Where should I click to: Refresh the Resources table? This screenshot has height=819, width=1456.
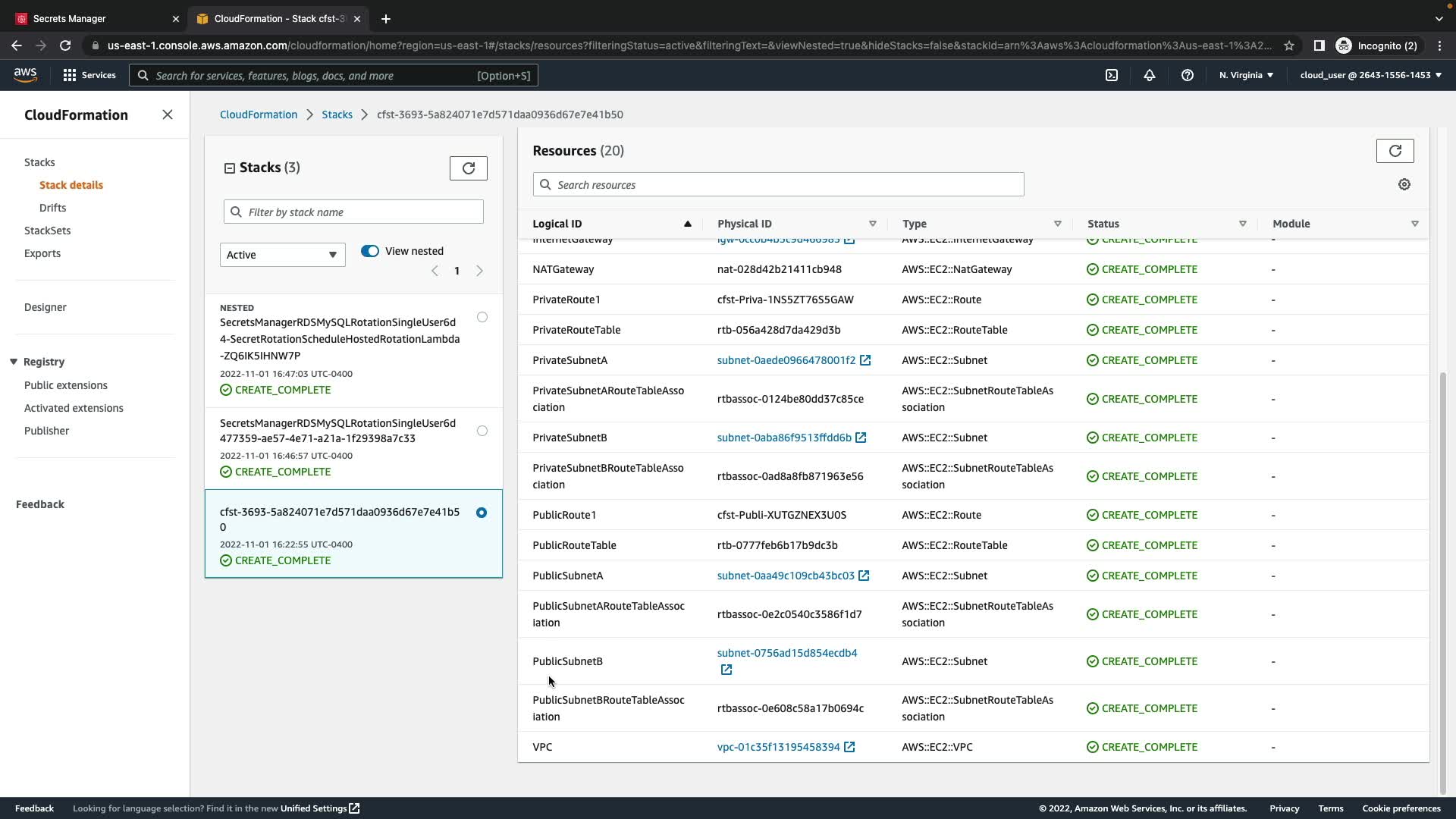pyautogui.click(x=1395, y=151)
